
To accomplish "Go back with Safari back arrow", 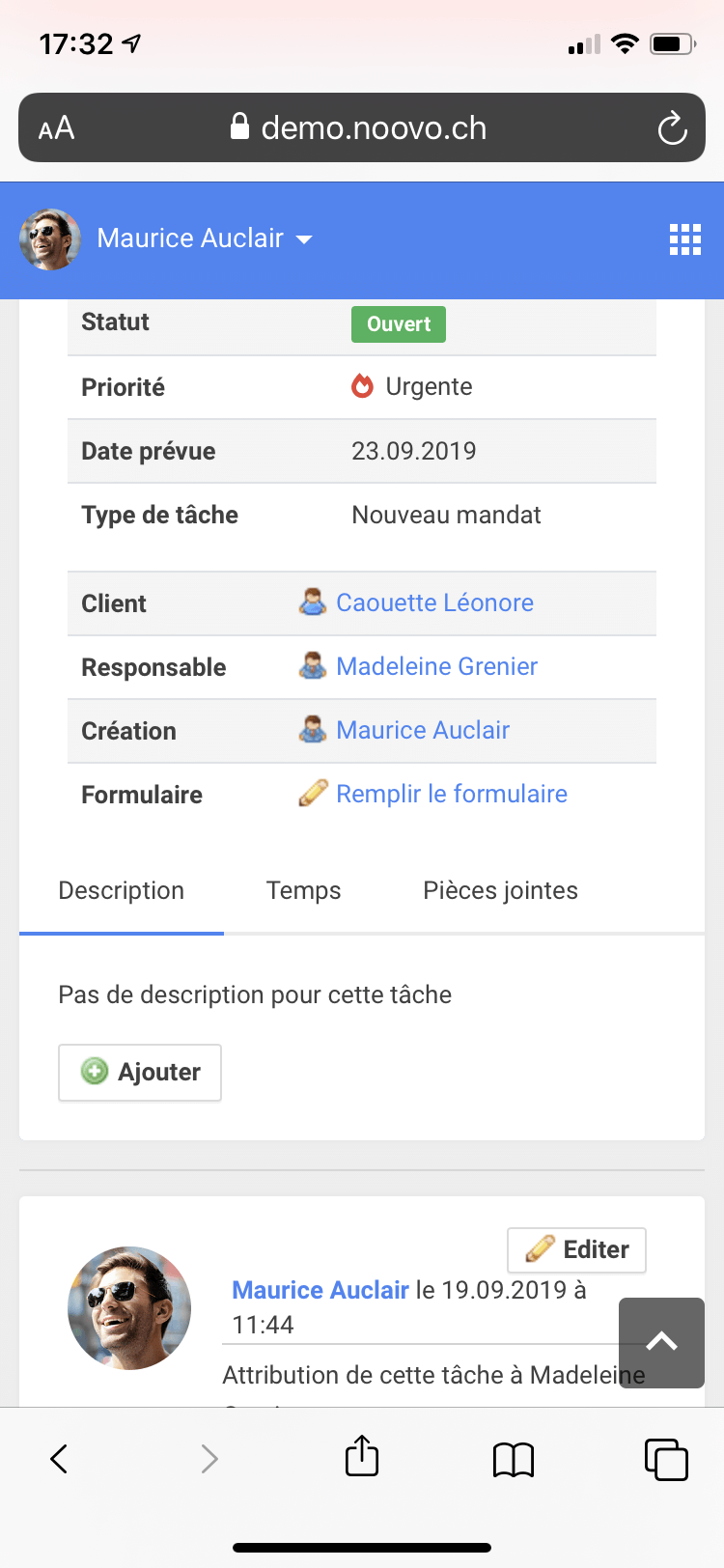I will pos(59,1459).
